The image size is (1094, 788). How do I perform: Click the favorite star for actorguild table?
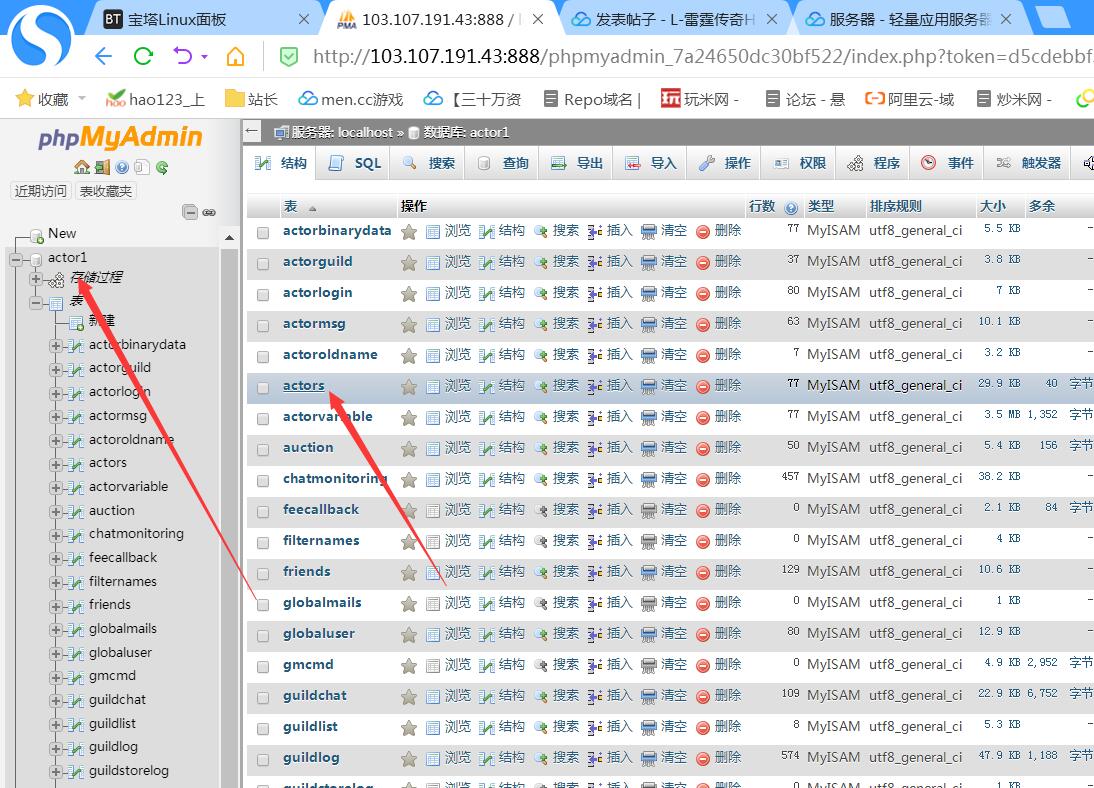[x=409, y=262]
